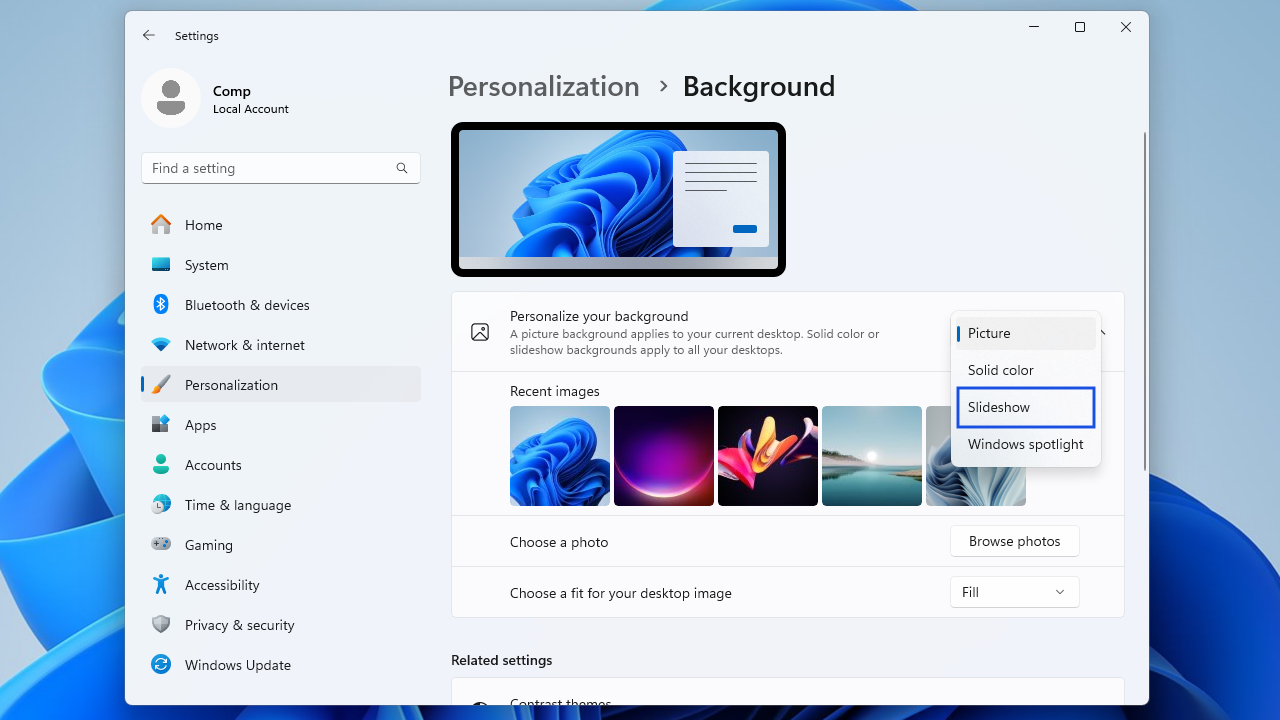Click the Privacy & security shield icon
Screen dimensions: 1280x720
pos(161,625)
